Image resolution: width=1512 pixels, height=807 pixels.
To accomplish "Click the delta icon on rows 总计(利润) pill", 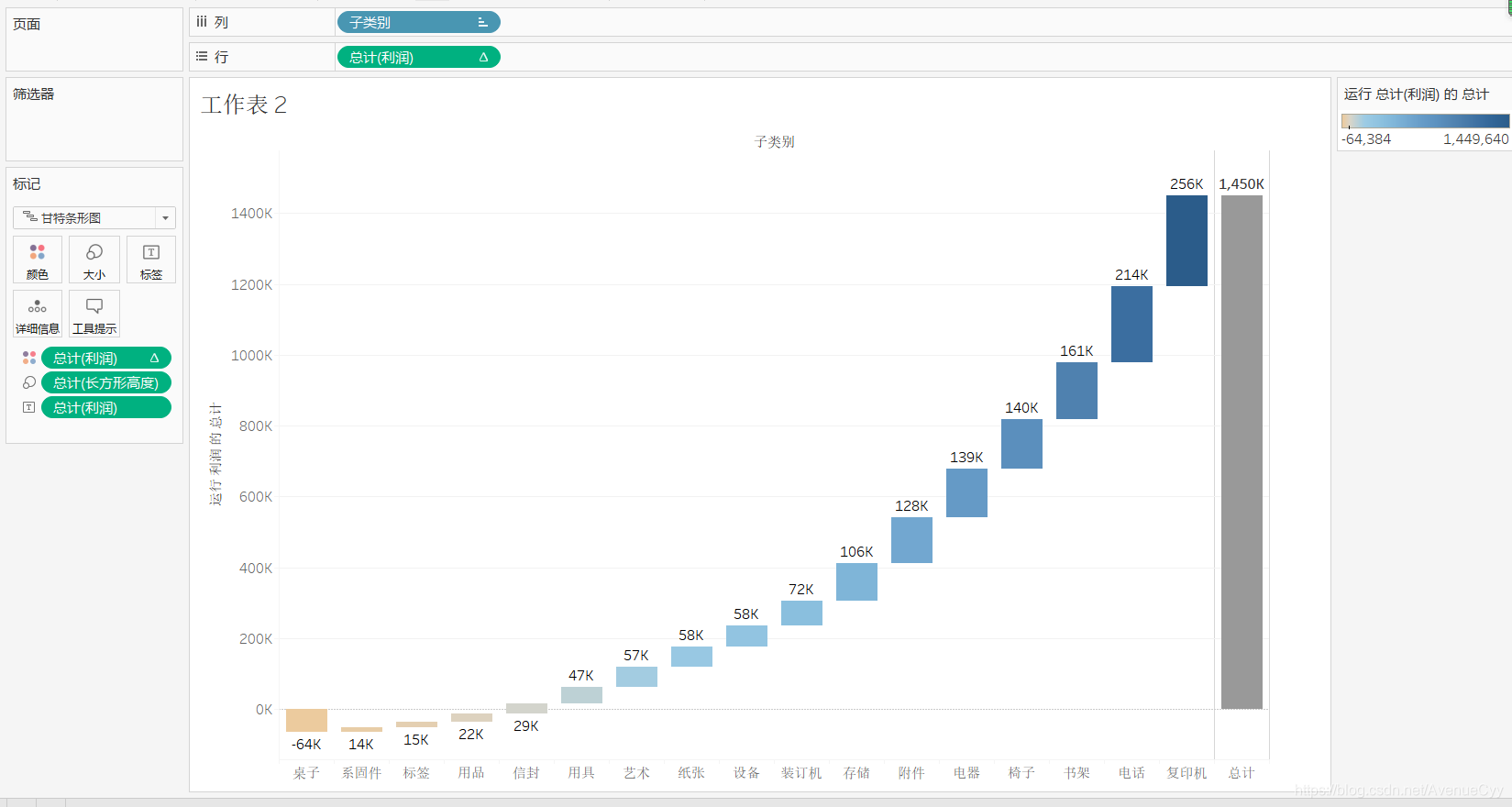I will point(483,57).
